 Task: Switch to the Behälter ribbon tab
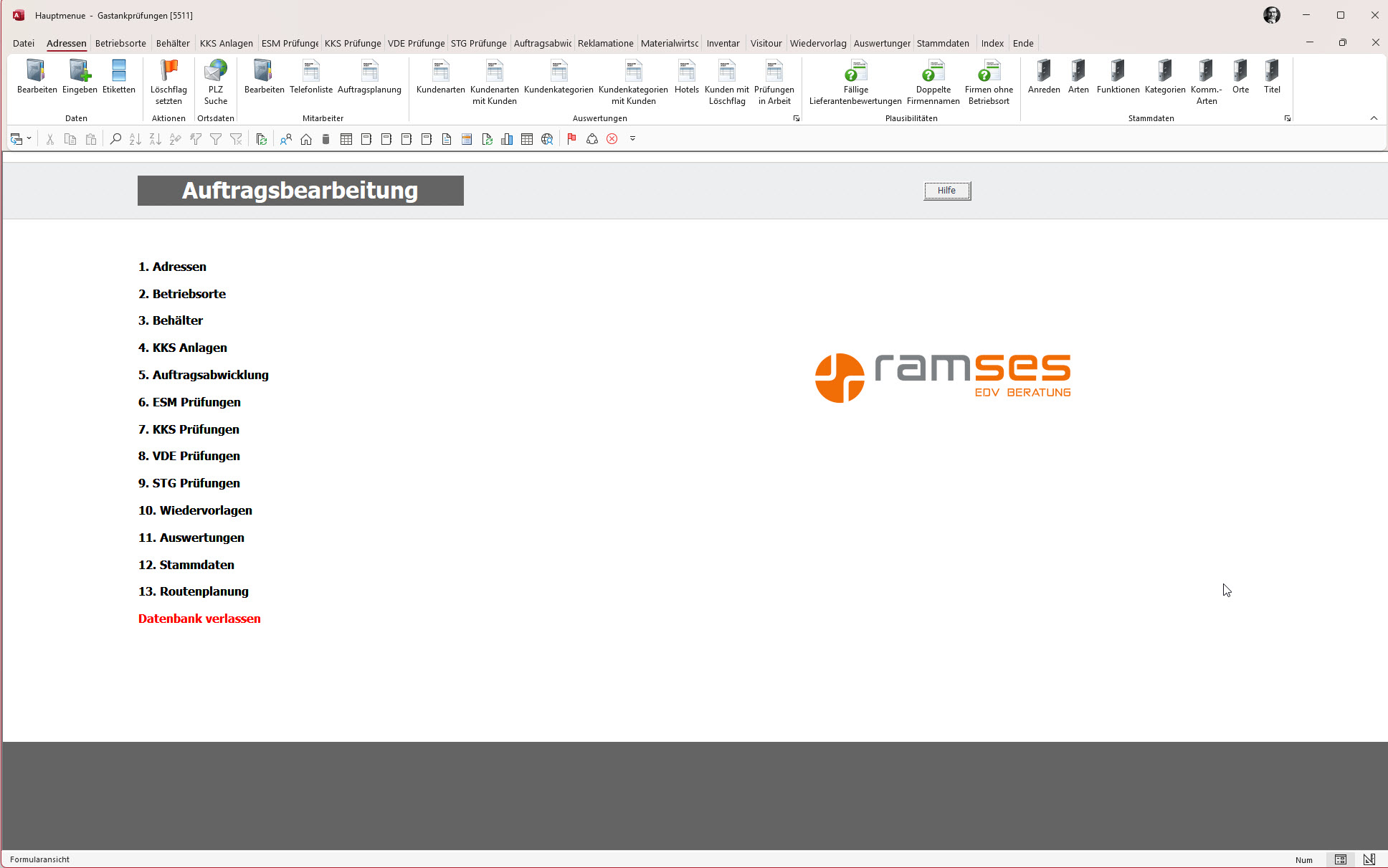tap(173, 43)
